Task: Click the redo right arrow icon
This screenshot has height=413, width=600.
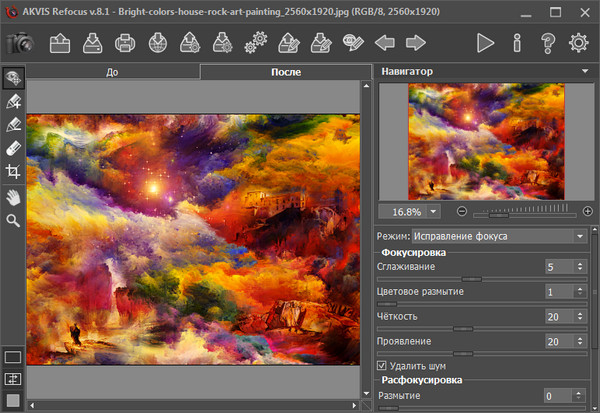Action: tap(415, 43)
